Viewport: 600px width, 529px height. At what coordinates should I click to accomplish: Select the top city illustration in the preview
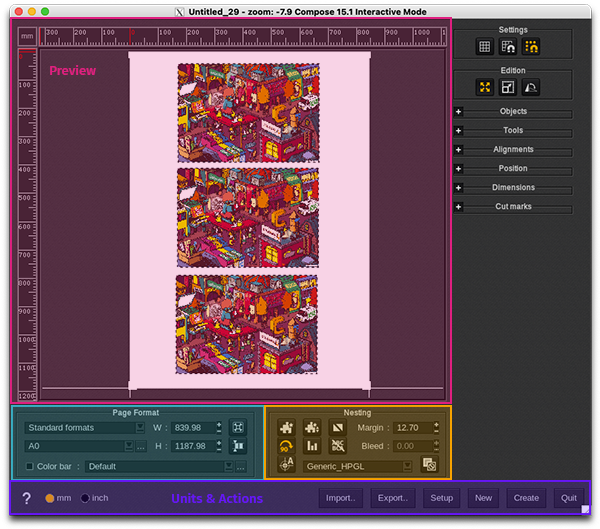coord(248,113)
